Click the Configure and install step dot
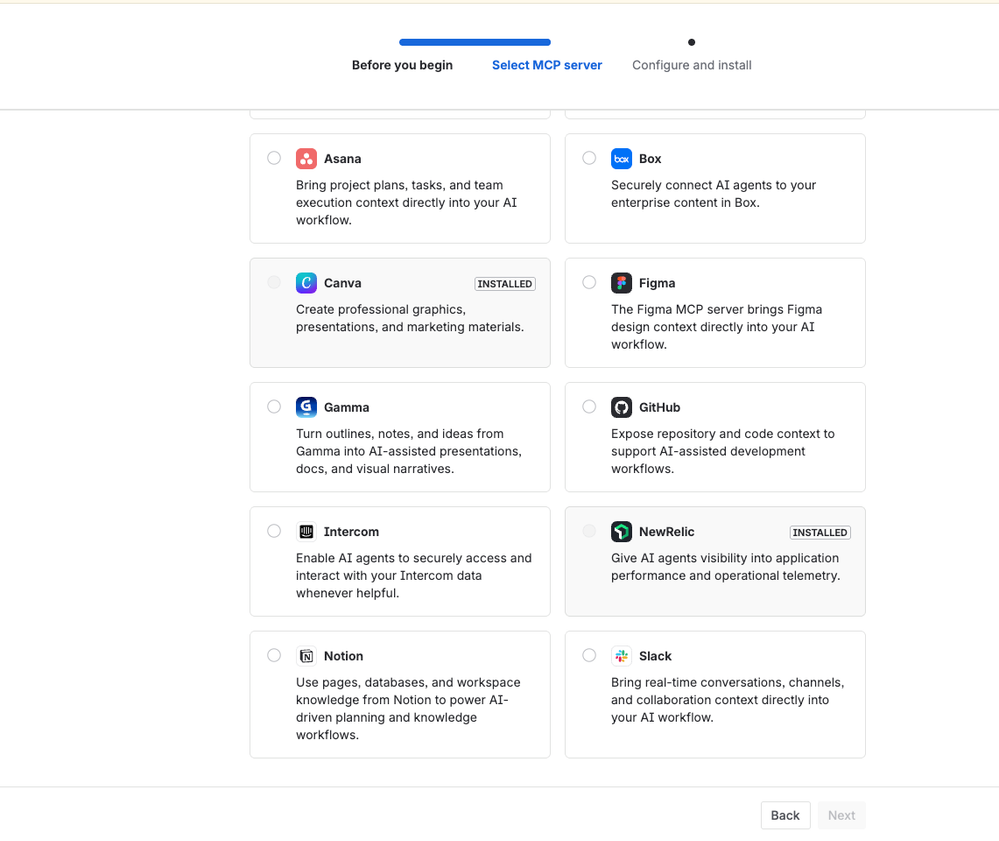Viewport: 999px width, 841px height. (691, 43)
